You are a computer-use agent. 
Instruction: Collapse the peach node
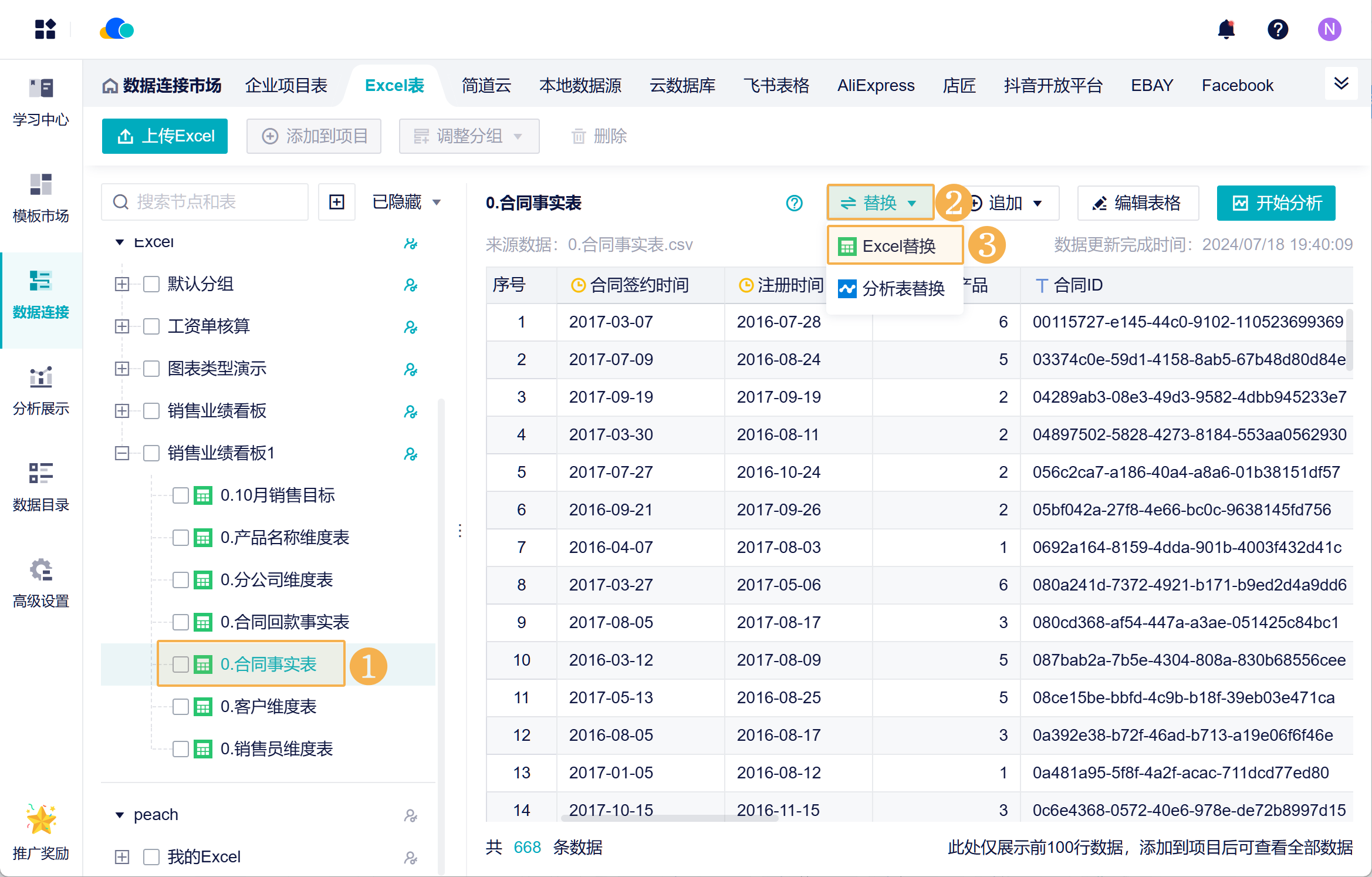point(120,815)
